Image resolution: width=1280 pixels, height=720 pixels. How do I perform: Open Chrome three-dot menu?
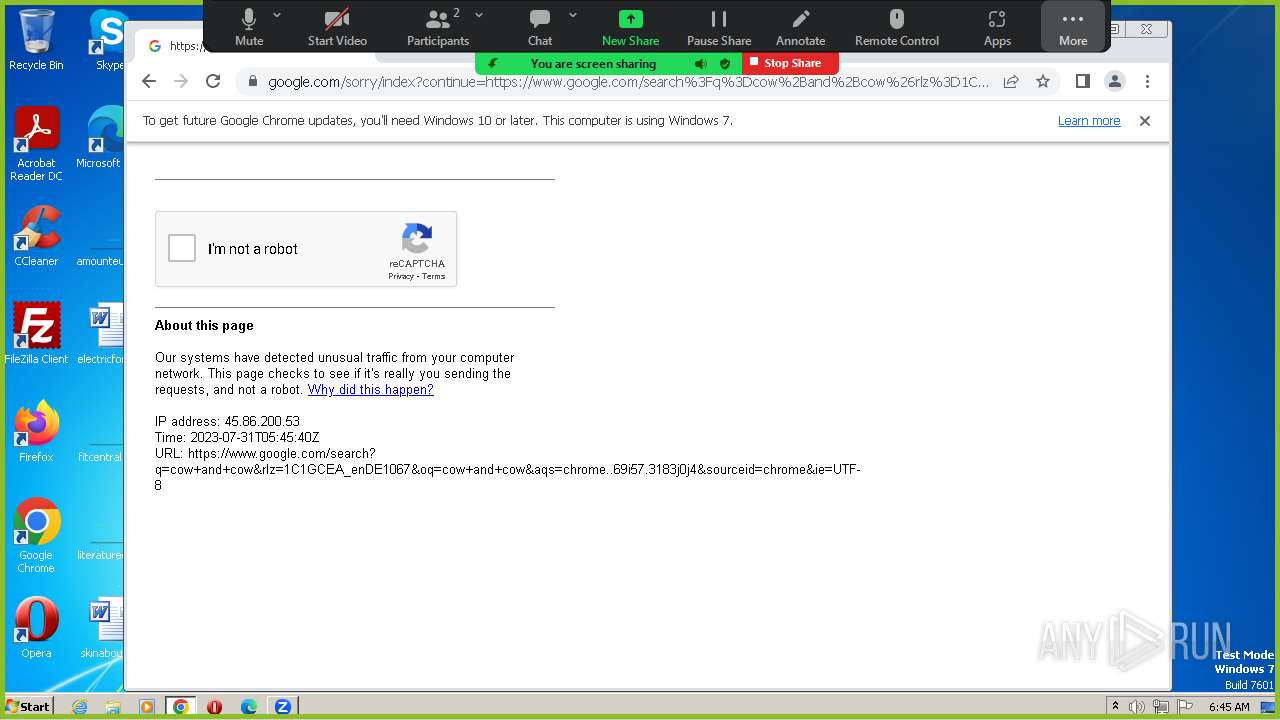click(1147, 82)
